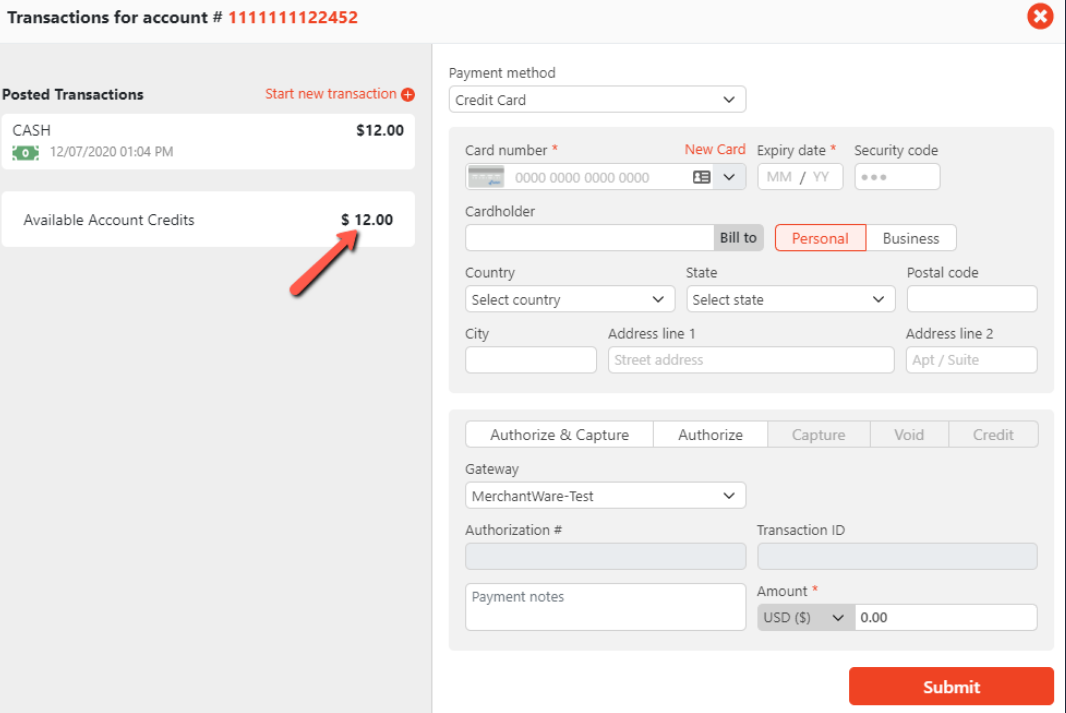Click the Start new transaction link
The image size is (1066, 713).
pos(331,94)
